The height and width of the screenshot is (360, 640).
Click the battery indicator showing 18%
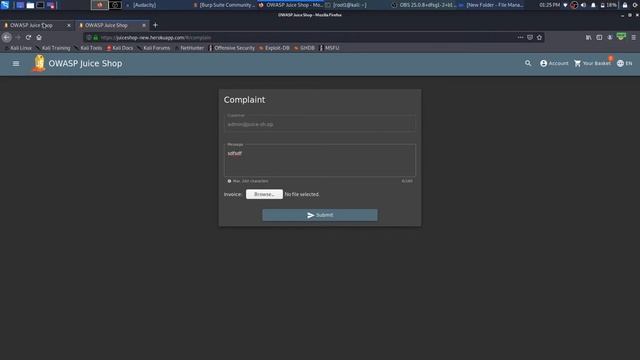tap(608, 5)
